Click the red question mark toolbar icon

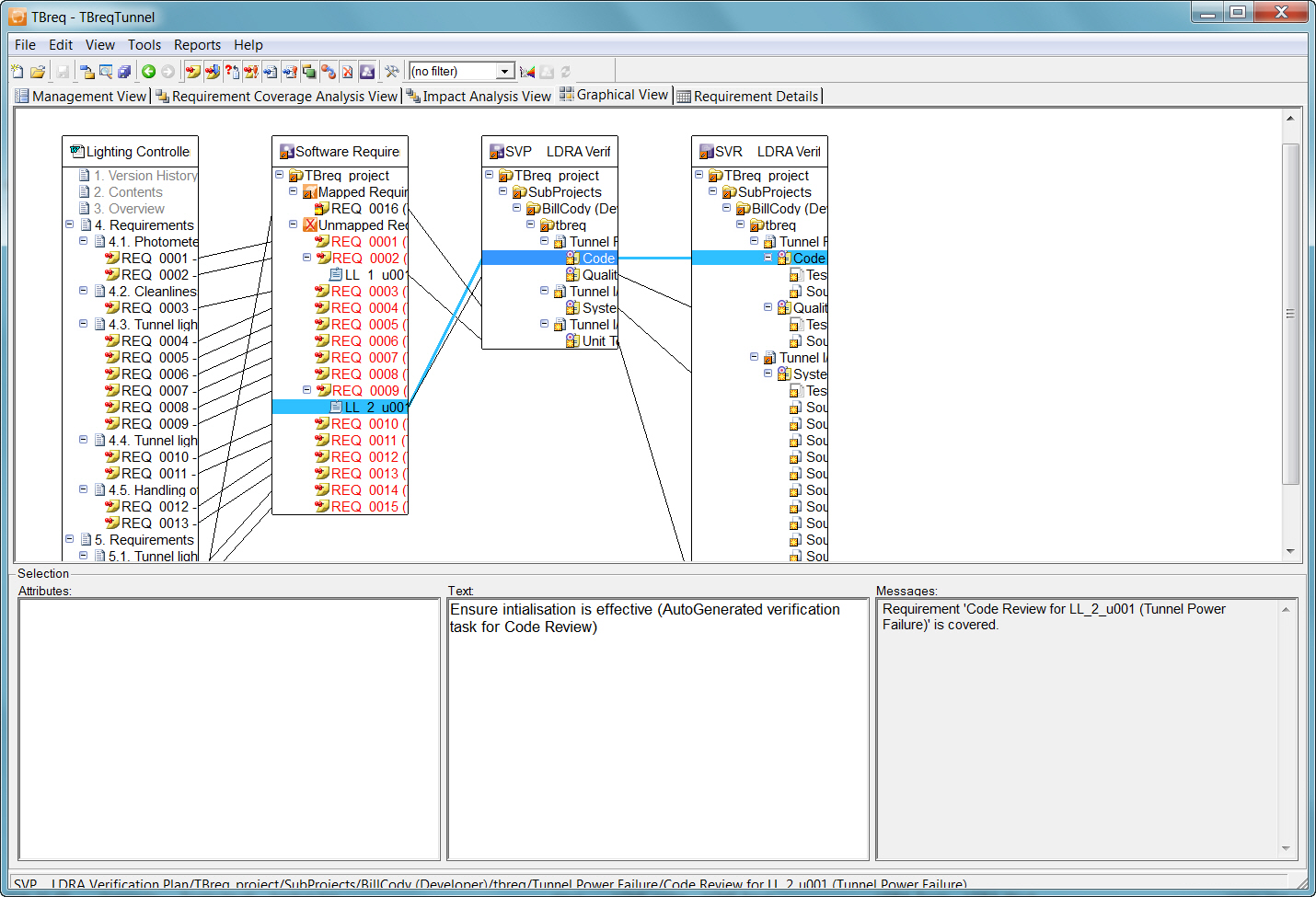click(232, 72)
